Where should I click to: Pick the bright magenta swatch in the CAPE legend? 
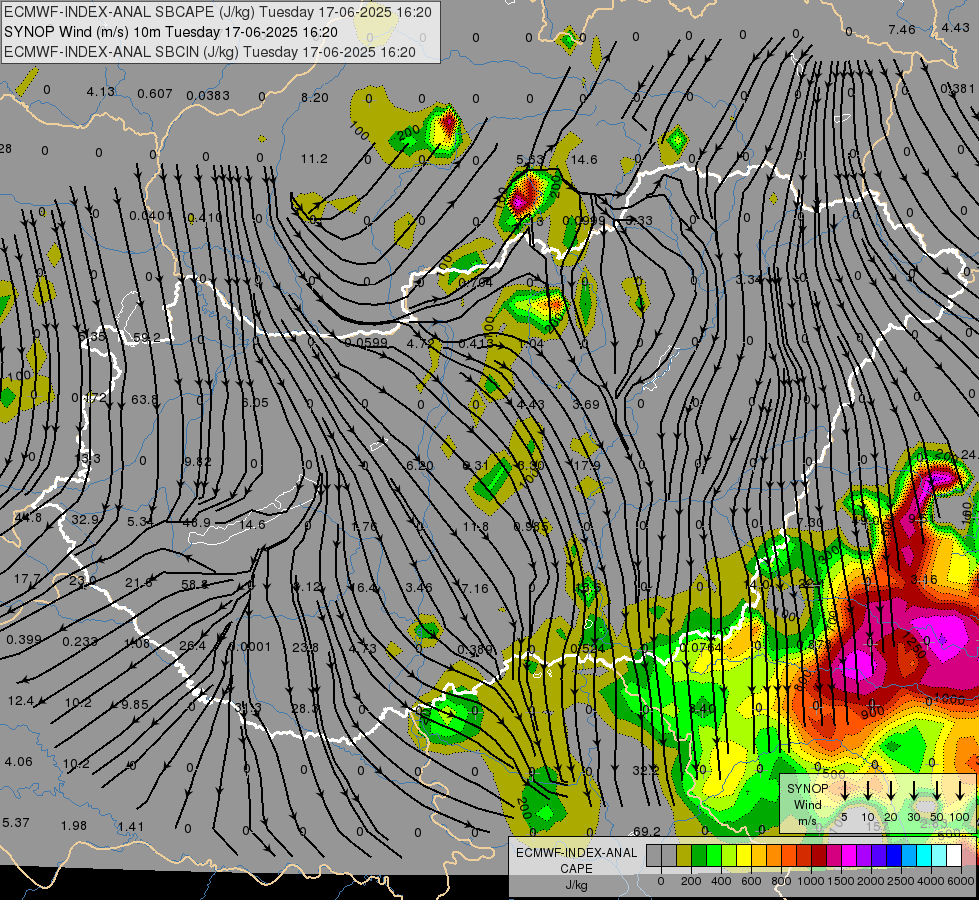coord(849,855)
